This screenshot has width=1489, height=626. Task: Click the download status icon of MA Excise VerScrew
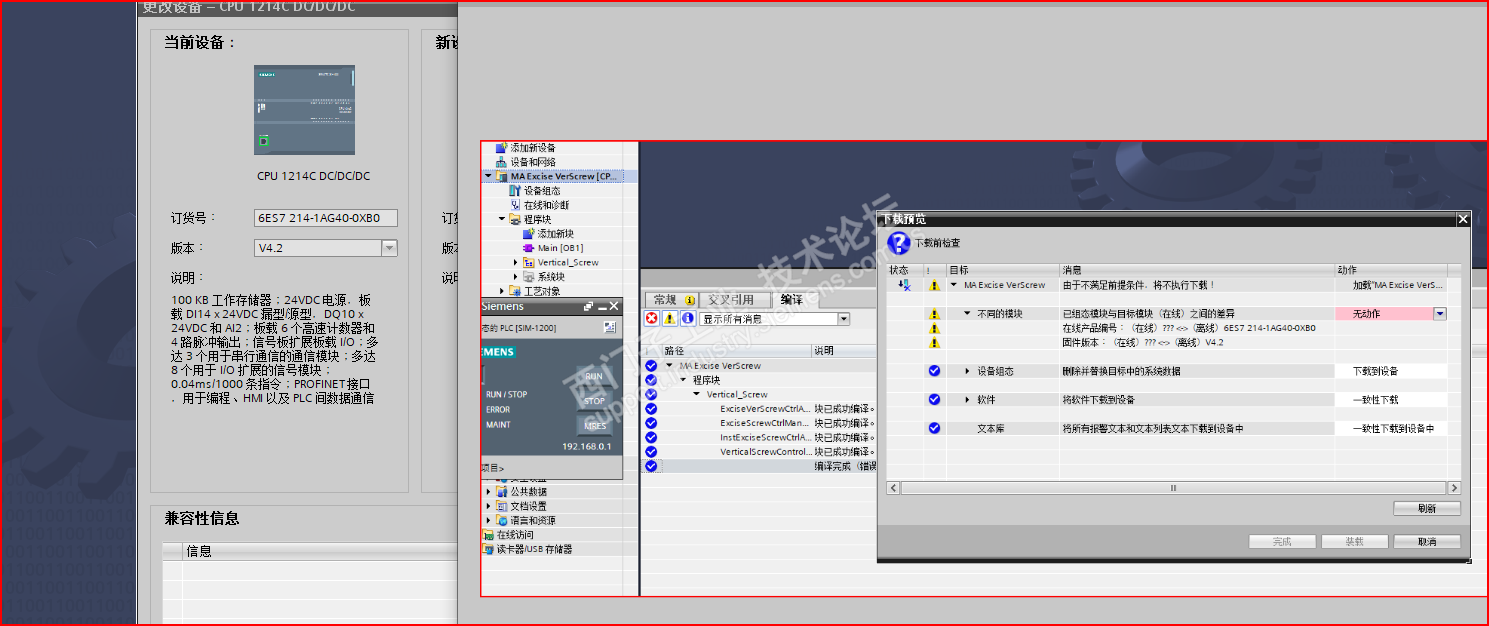click(904, 285)
